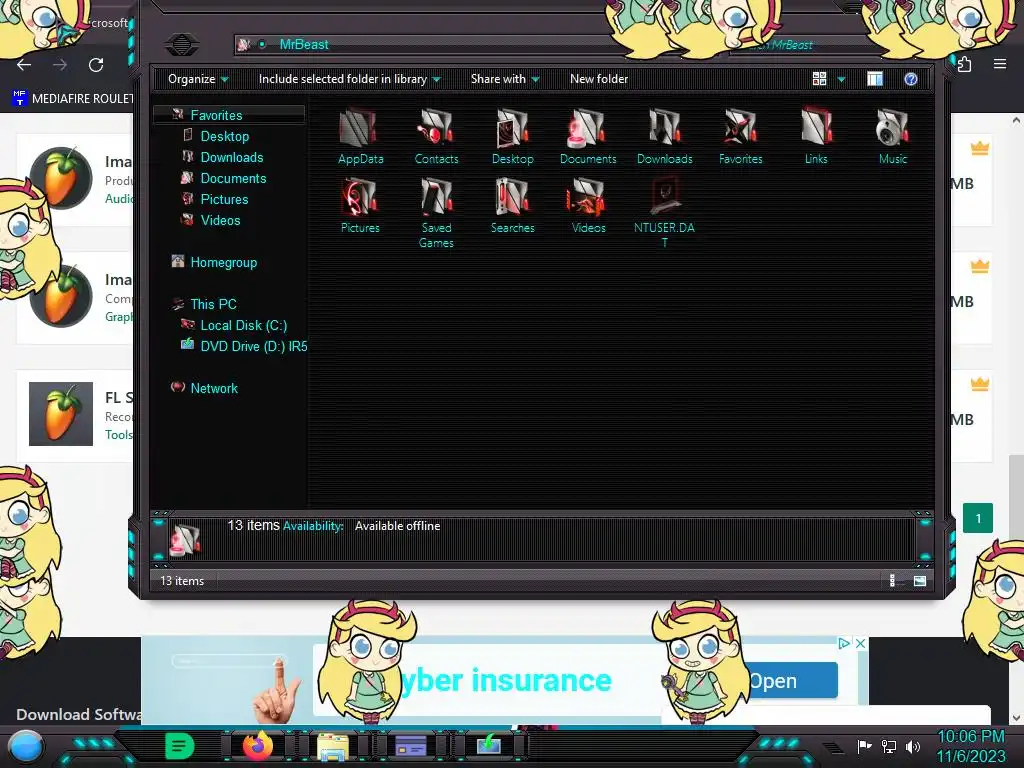
Task: Open the Music folder icon
Action: pos(893,136)
